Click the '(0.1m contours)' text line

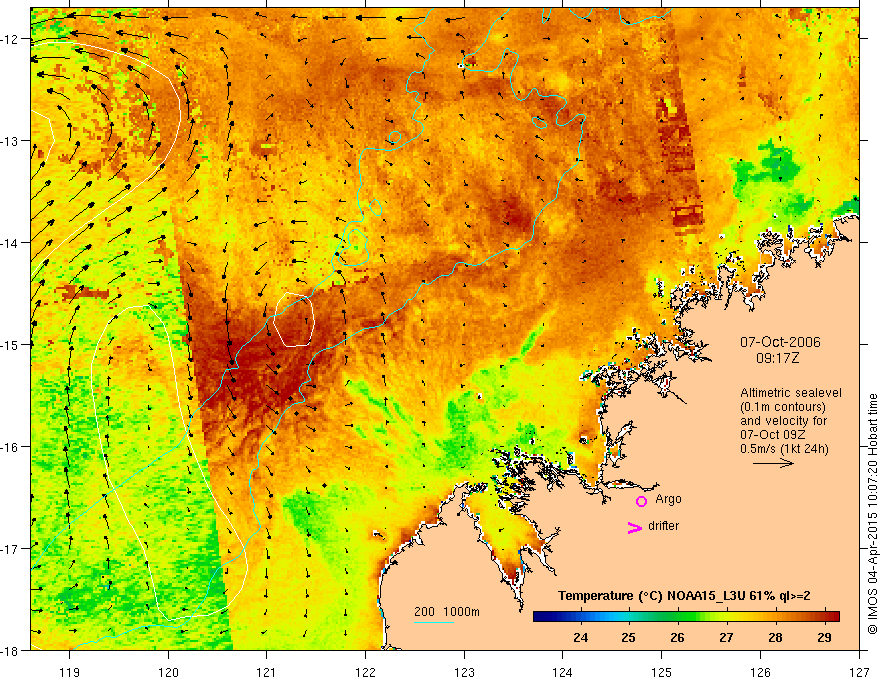click(x=783, y=407)
